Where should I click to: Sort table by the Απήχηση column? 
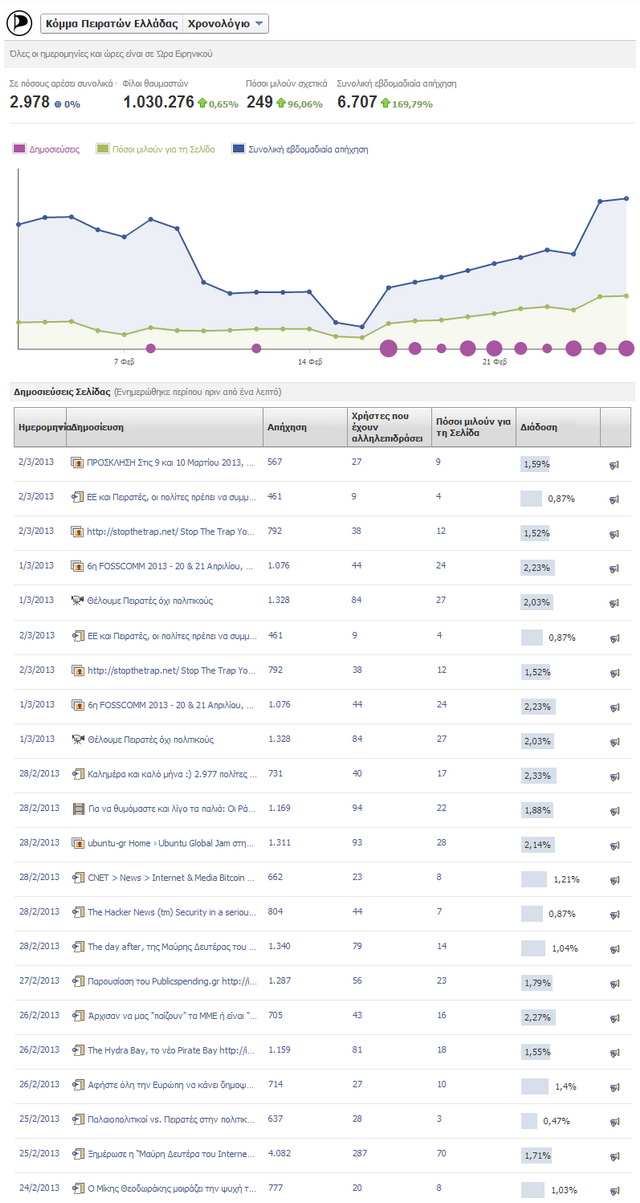click(x=286, y=427)
